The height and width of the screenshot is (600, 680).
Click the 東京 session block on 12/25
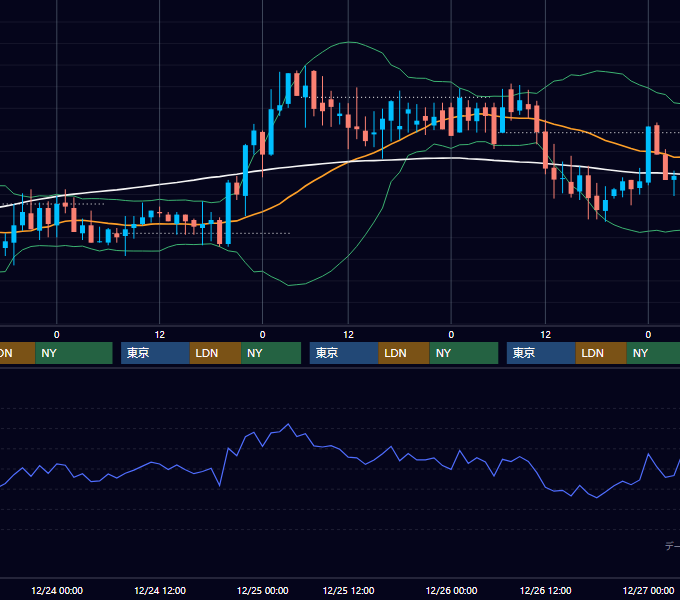[344, 353]
